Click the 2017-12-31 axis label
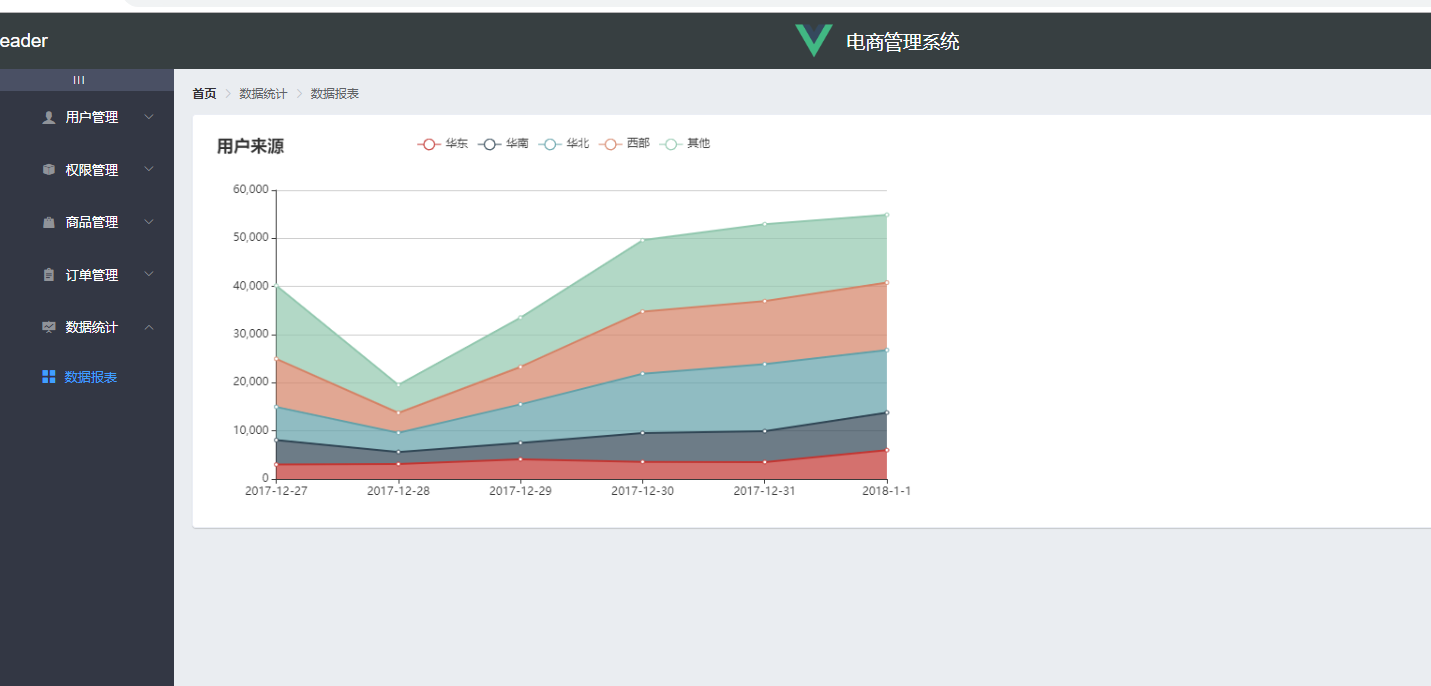Image resolution: width=1431 pixels, height=686 pixels. coord(764,491)
